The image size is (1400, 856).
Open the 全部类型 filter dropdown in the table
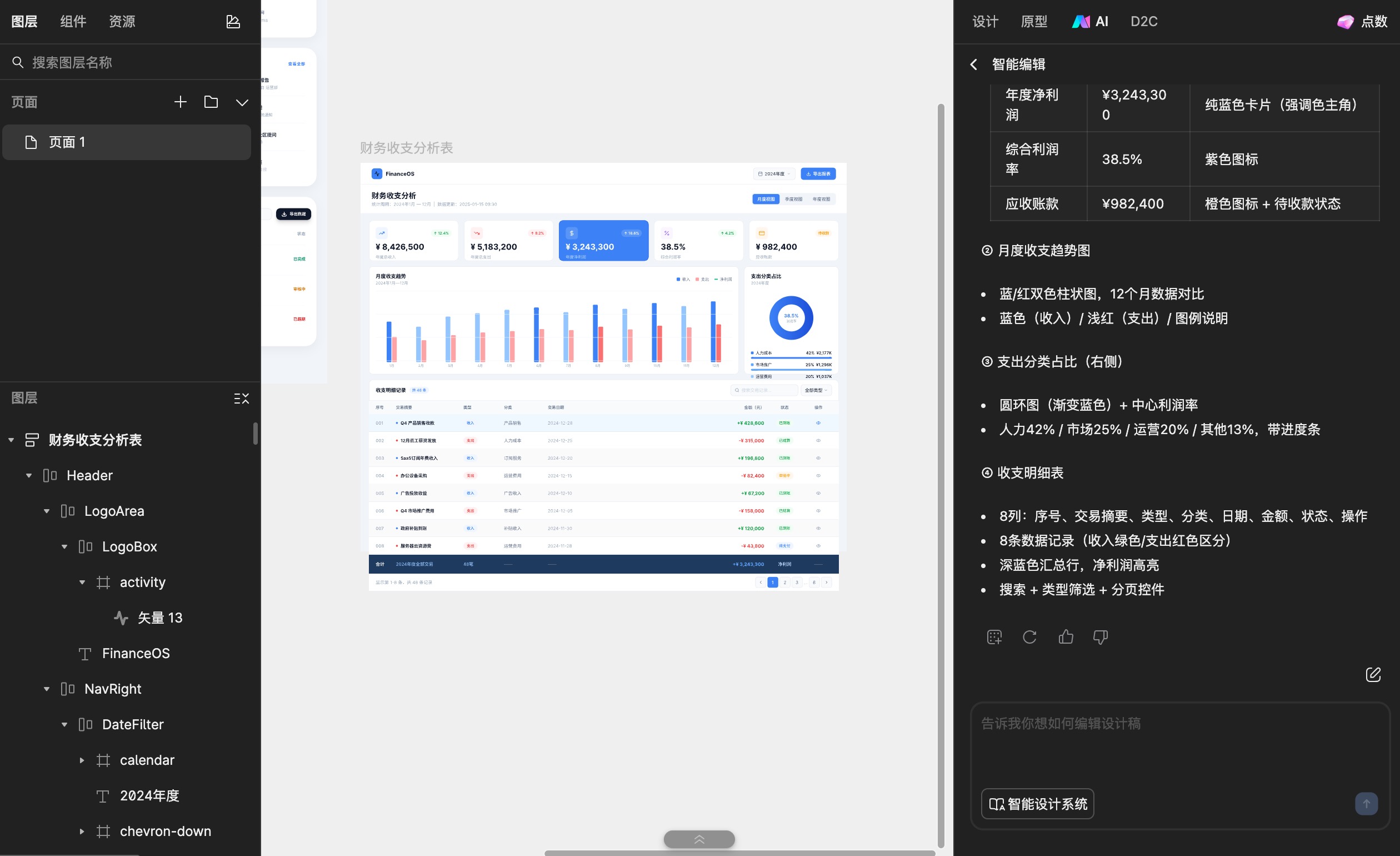(816, 391)
